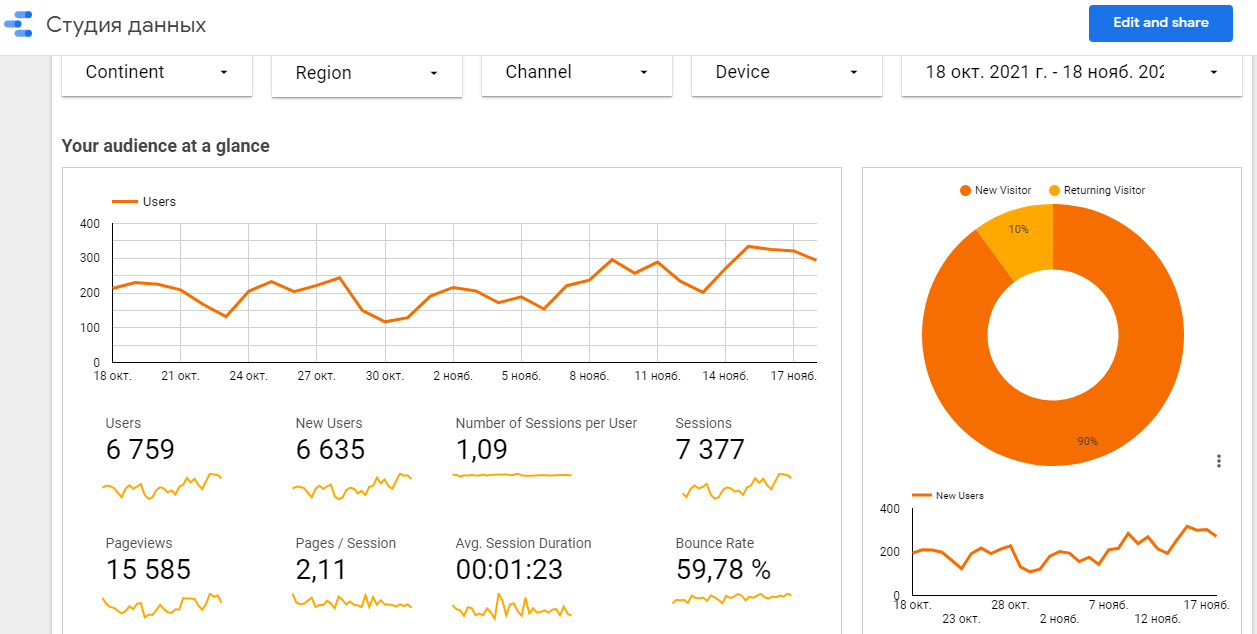Click the Sessions scorecard sparkline
The image size is (1257, 634).
735,486
